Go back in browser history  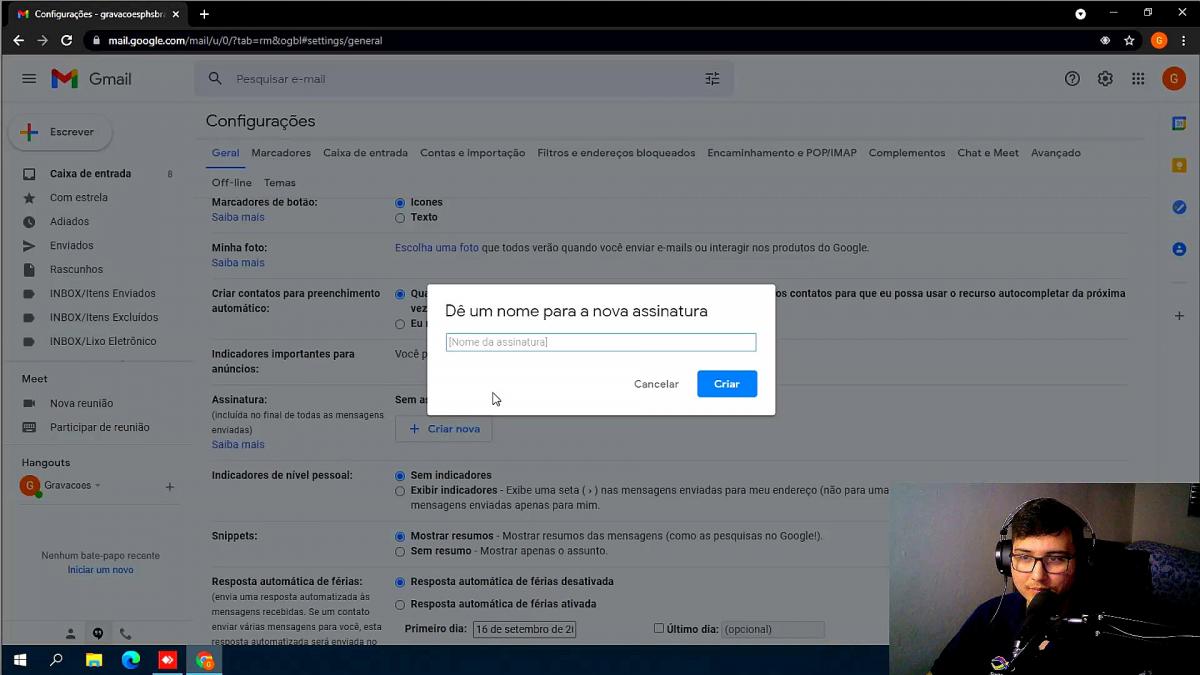tap(18, 41)
